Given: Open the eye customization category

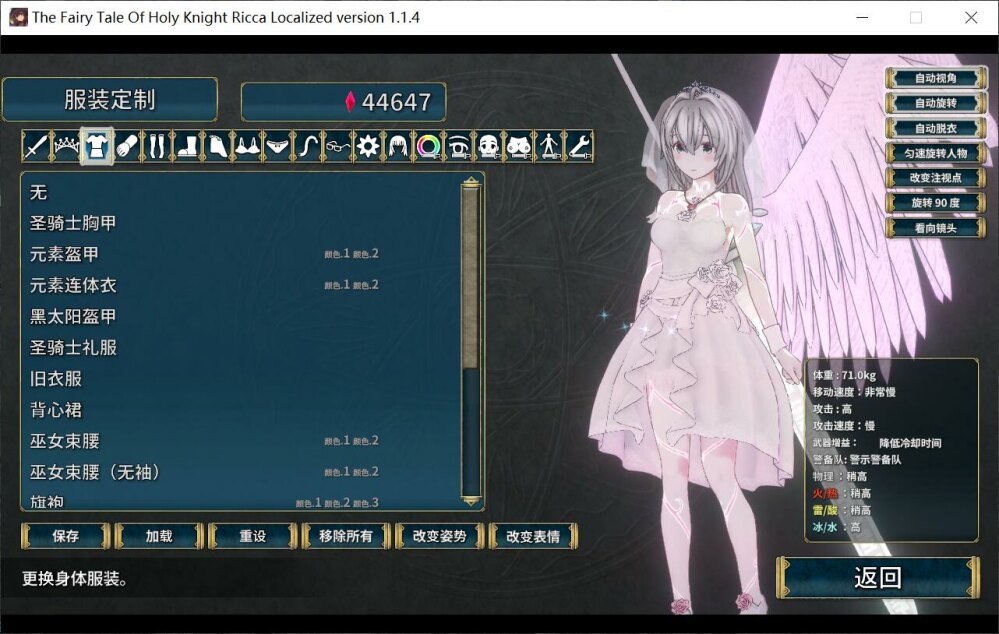Looking at the screenshot, I should click(x=459, y=147).
